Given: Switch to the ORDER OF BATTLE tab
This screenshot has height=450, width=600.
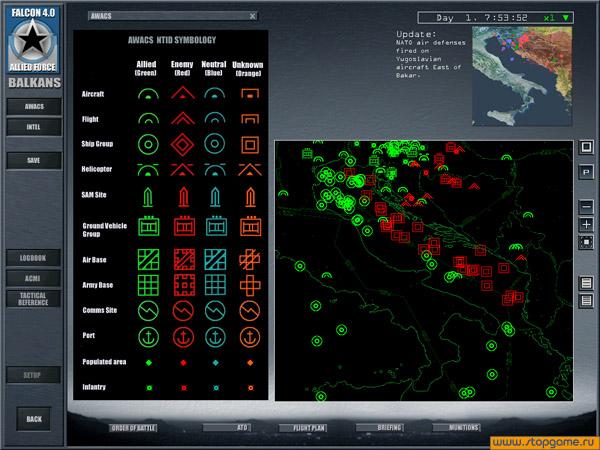Looking at the screenshot, I should 137,428.
